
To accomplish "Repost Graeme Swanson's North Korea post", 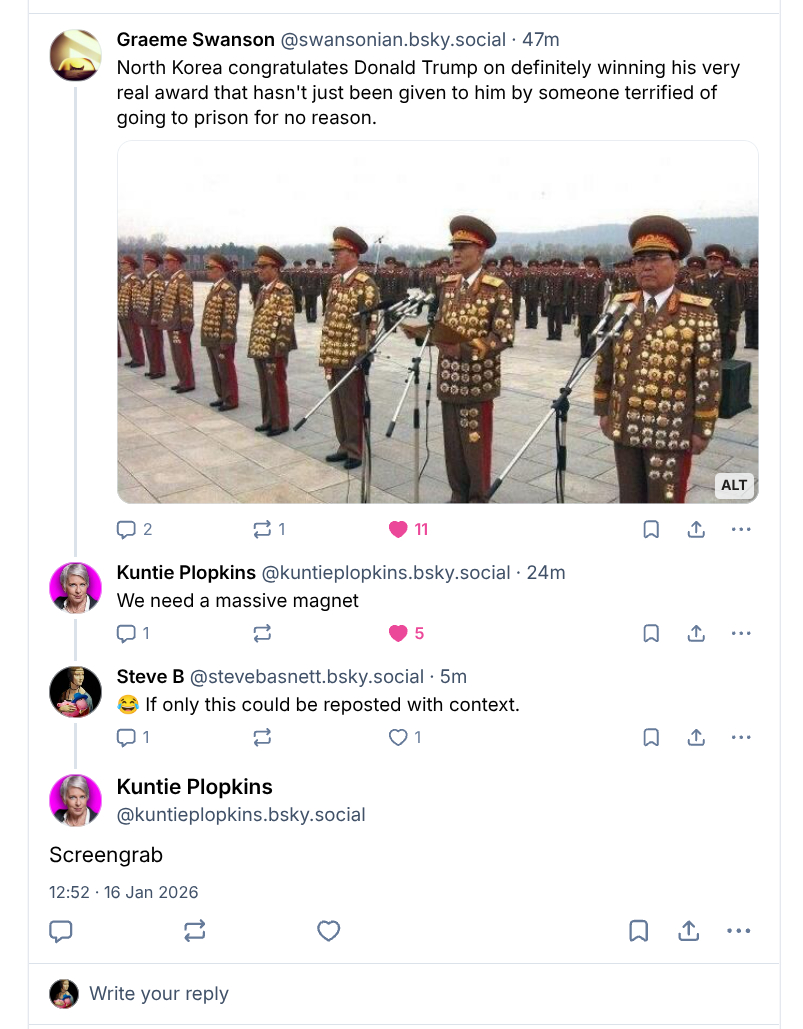I will [263, 529].
